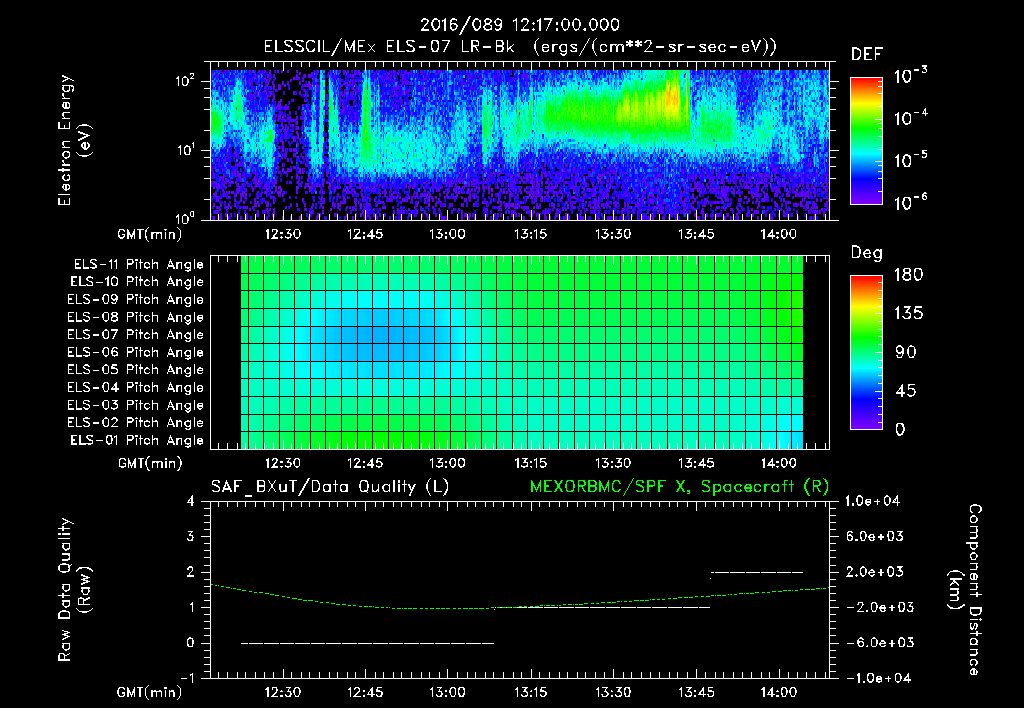Click the SAF_BXuT/Data Quality (L) title
1024x708 pixels.
pos(330,487)
